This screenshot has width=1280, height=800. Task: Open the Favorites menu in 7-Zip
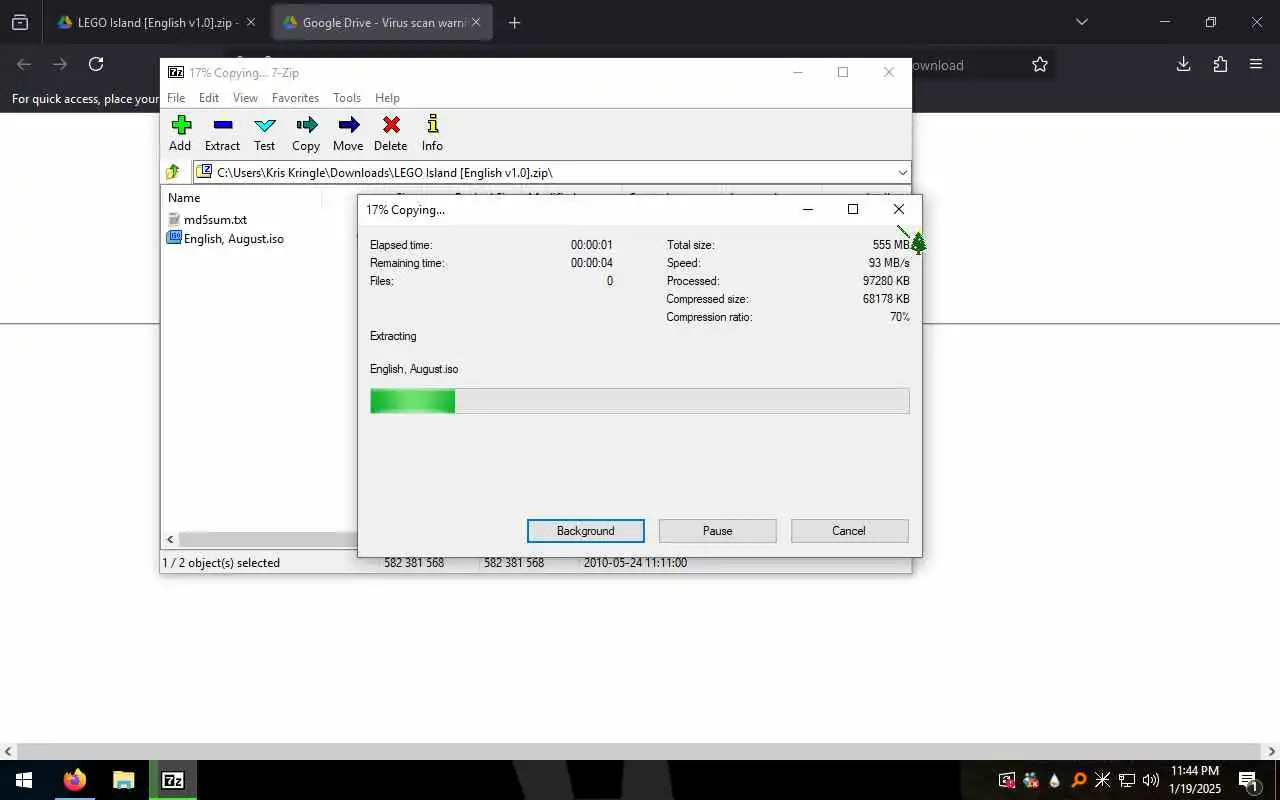pos(295,98)
